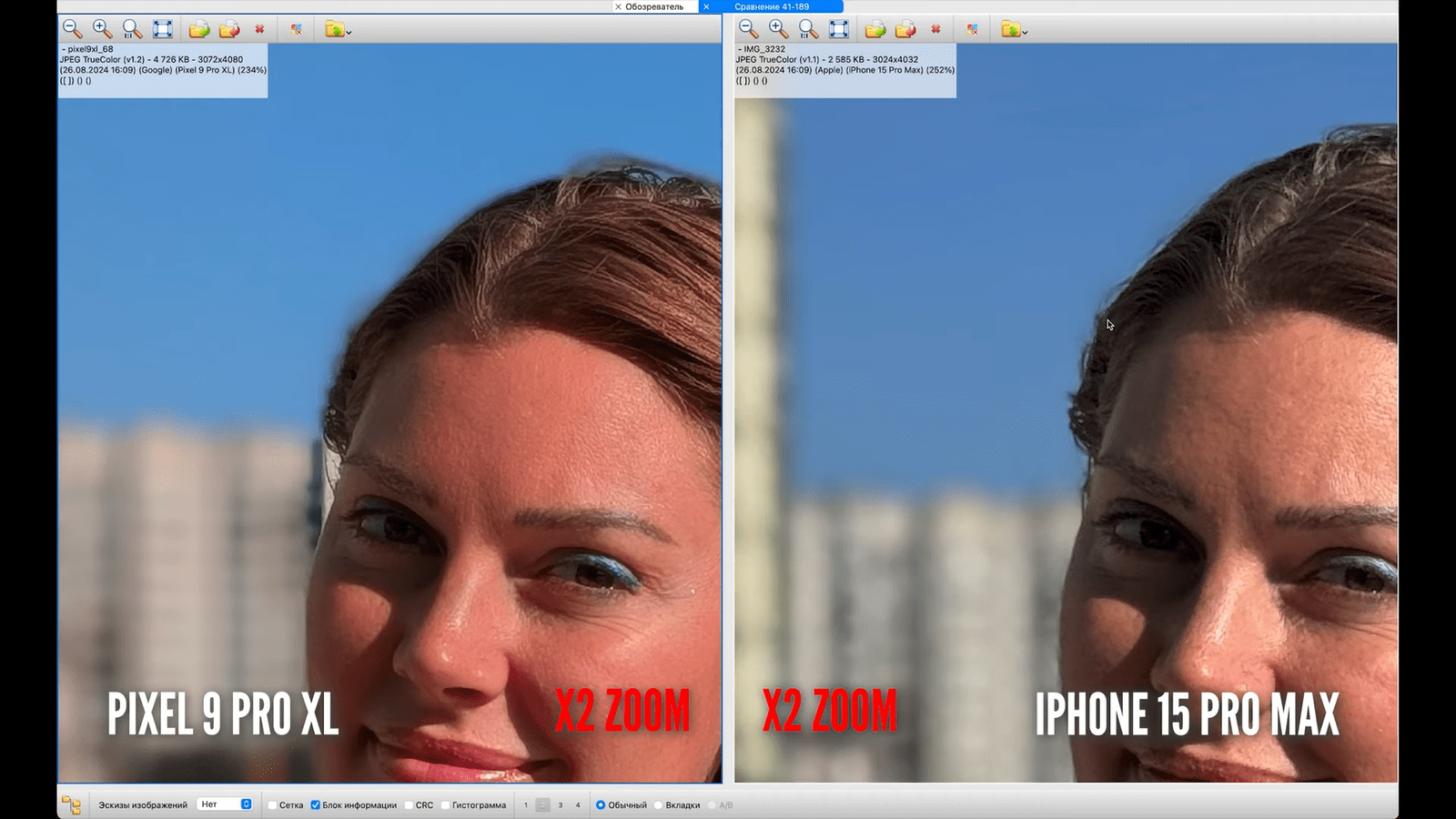
Task: Set compare layout to 1 pane
Action: click(525, 805)
